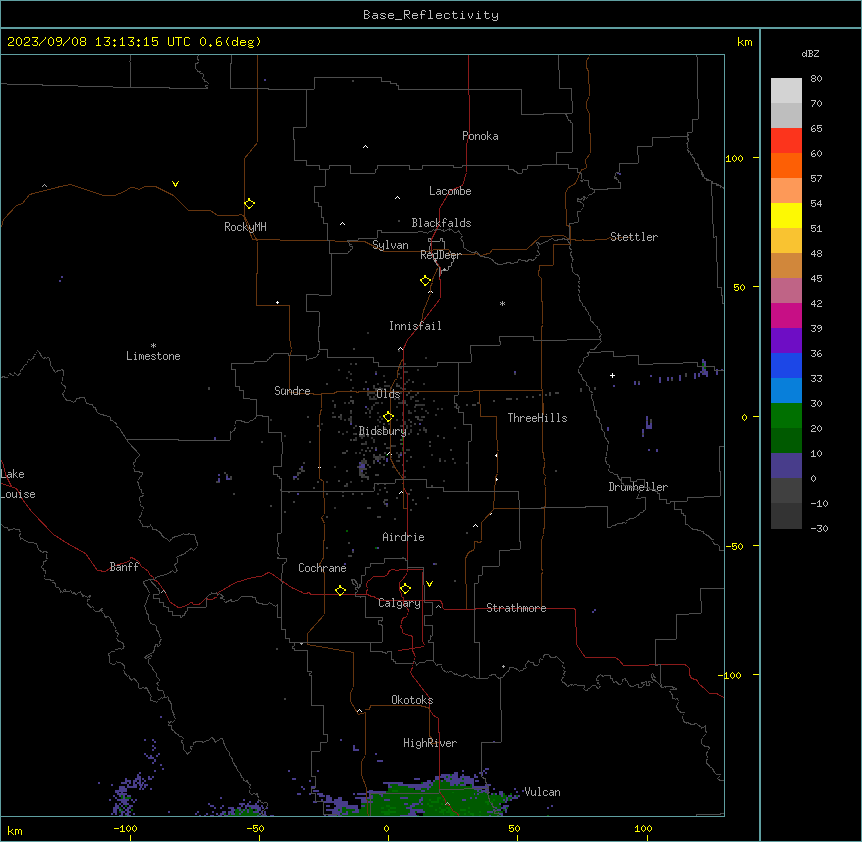Select the Sylvan label
The height and width of the screenshot is (842, 862).
[x=390, y=245]
